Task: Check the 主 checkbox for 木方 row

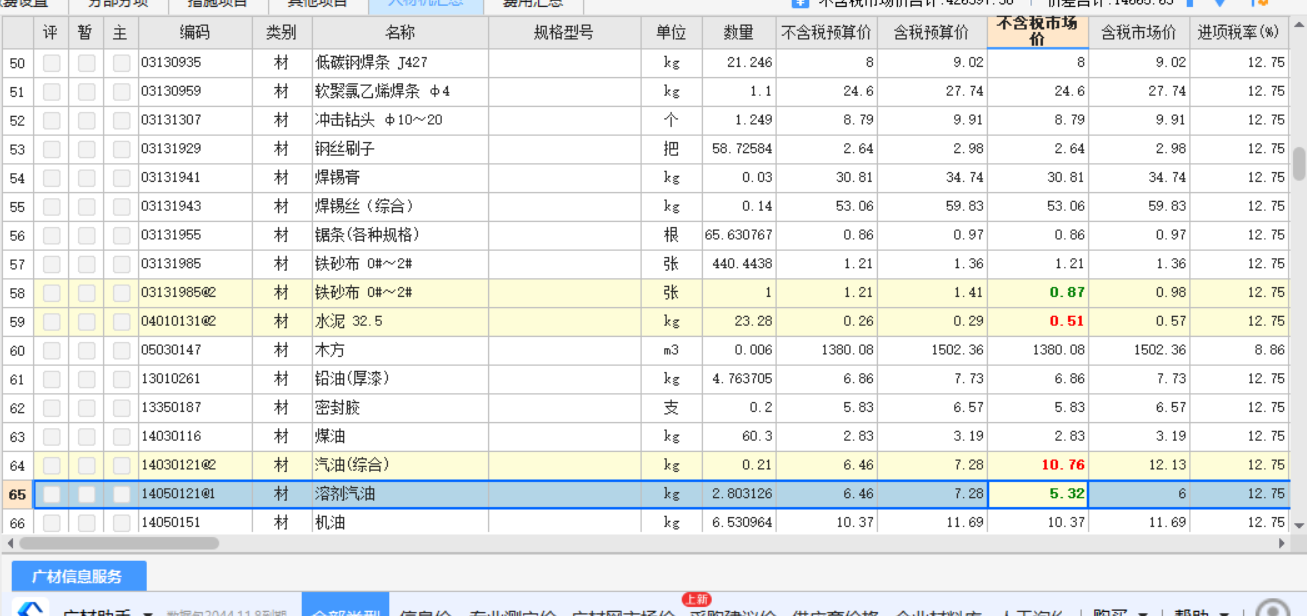Action: tap(121, 351)
